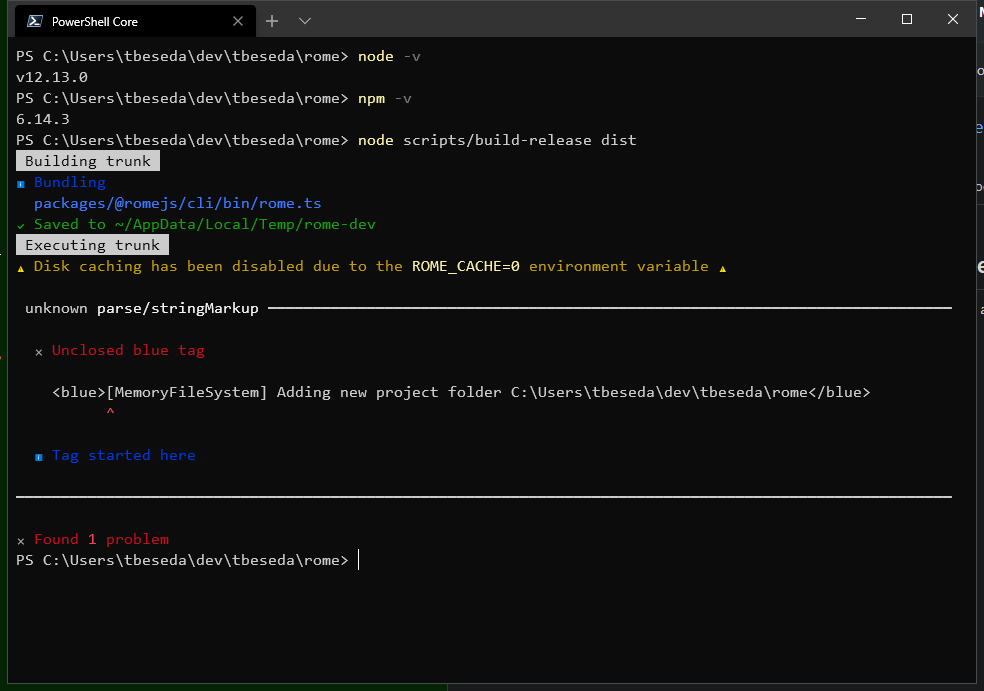Click the red x beside Unclosed blue tag

coord(39,352)
